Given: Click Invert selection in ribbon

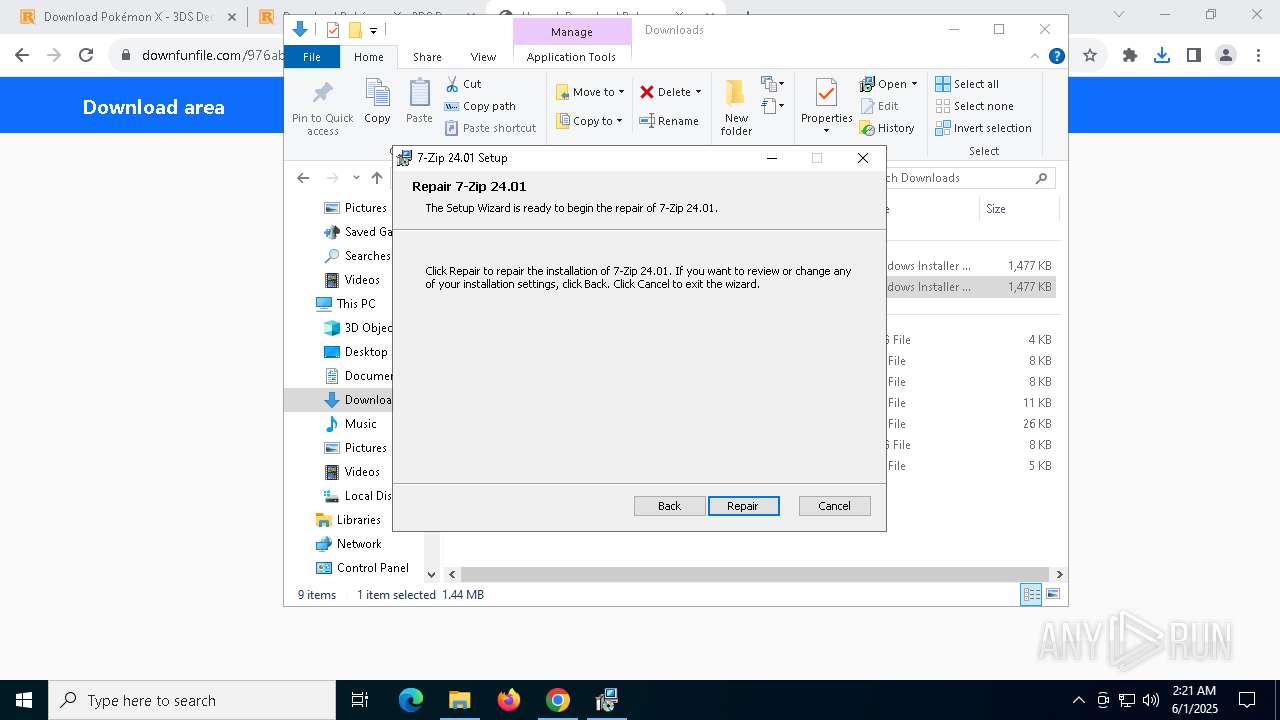Looking at the screenshot, I should click(x=983, y=128).
